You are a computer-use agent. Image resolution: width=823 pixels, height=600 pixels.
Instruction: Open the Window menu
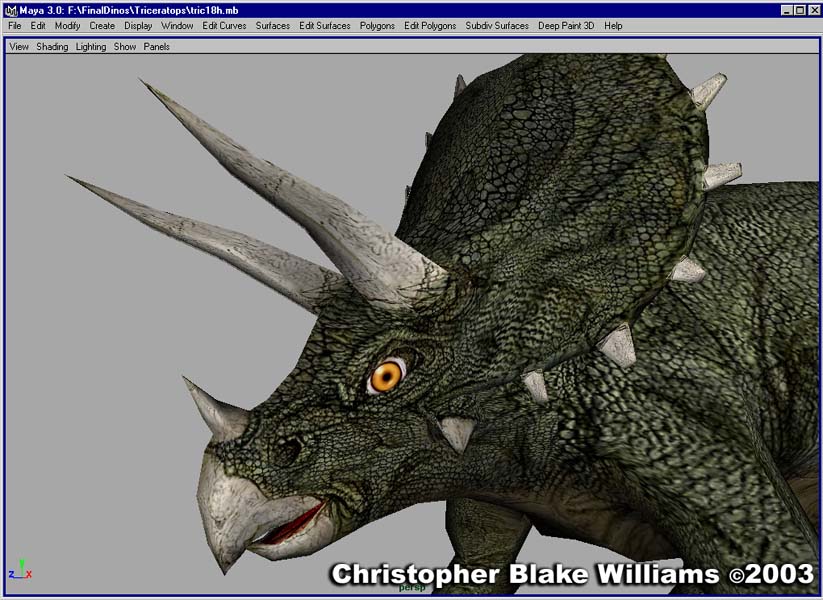[177, 26]
